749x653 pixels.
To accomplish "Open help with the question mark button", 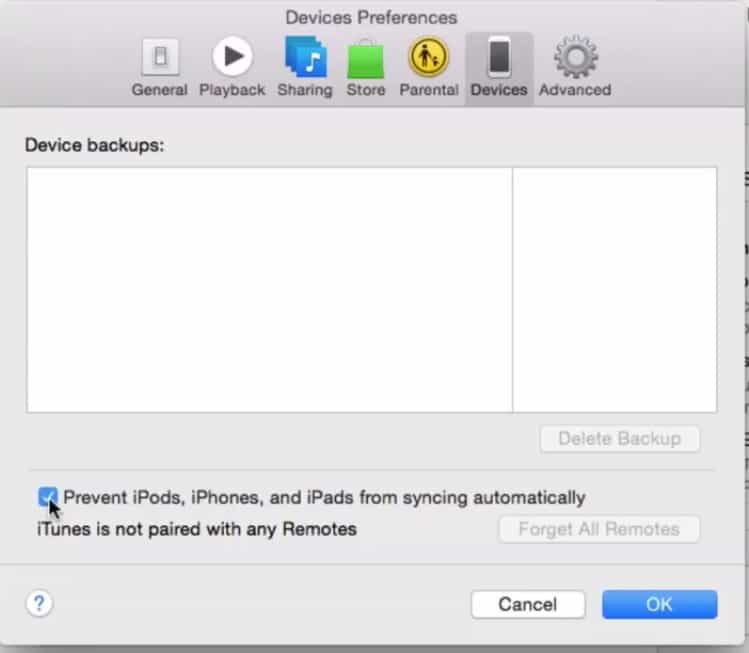I will tap(39, 603).
